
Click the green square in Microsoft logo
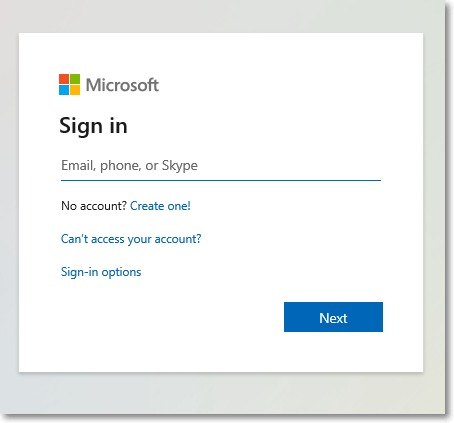[x=75, y=79]
